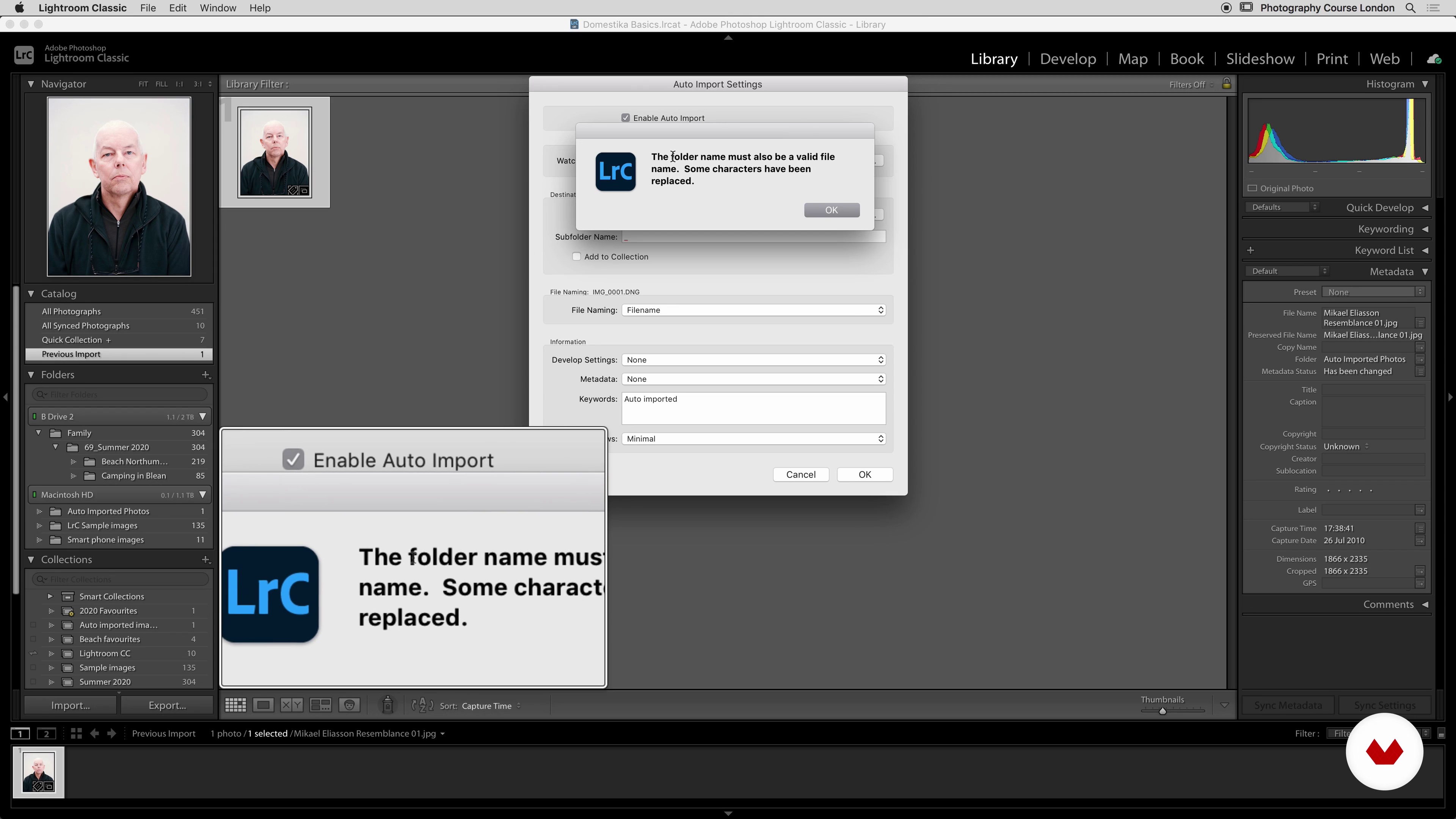
Task: Adjust the Thumbnails size slider
Action: click(1163, 711)
